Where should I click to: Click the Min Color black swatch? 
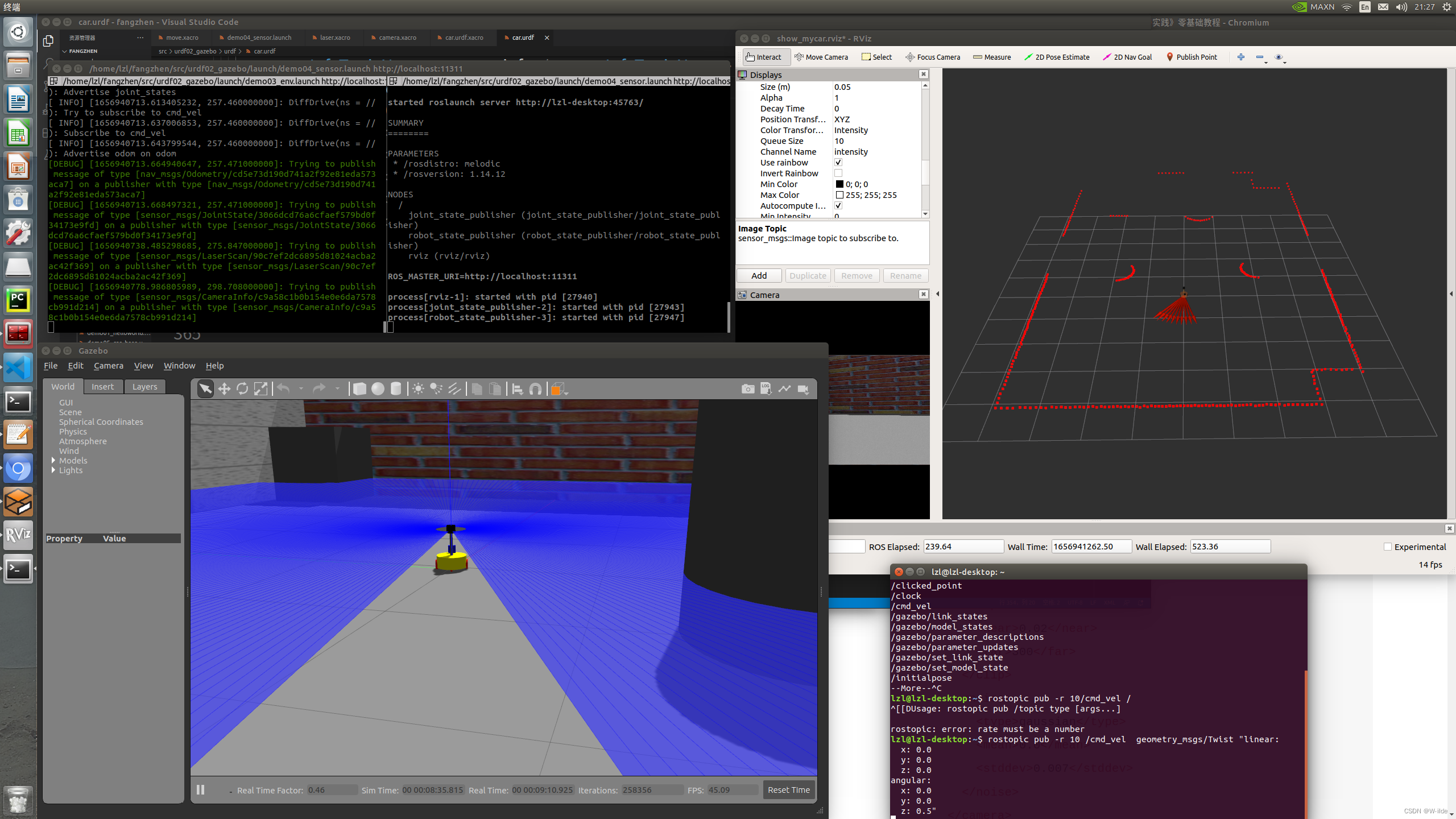click(x=839, y=184)
